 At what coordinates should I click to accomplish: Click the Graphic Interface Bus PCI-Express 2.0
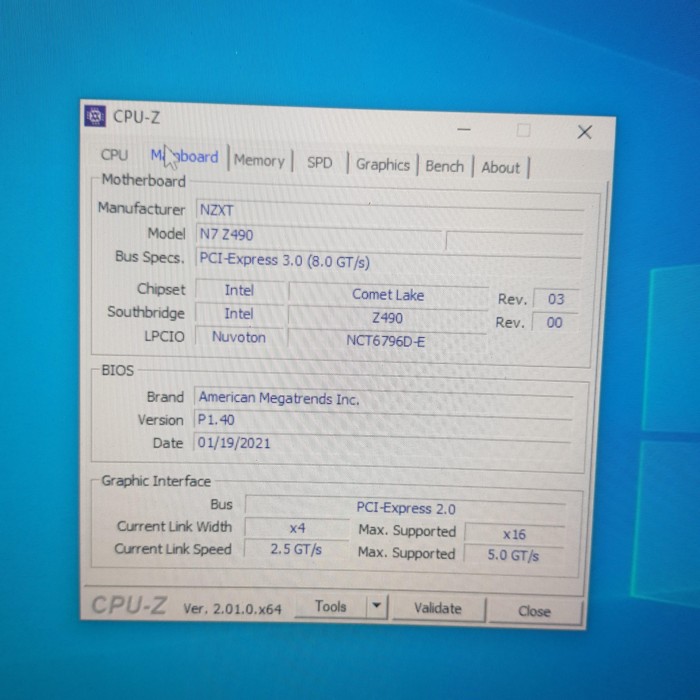pos(405,508)
